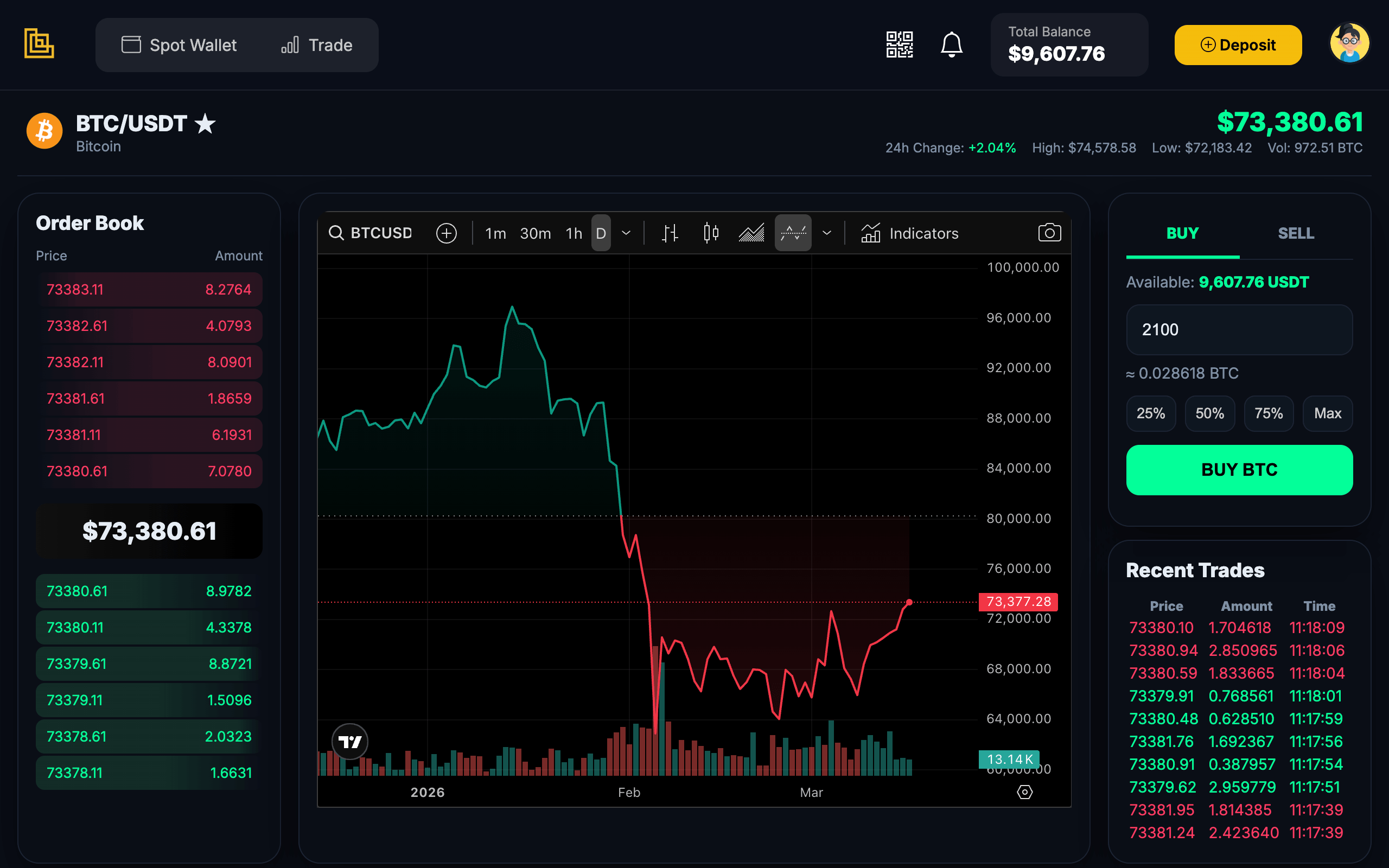Click the add symbol plus icon
The height and width of the screenshot is (868, 1389).
(446, 234)
